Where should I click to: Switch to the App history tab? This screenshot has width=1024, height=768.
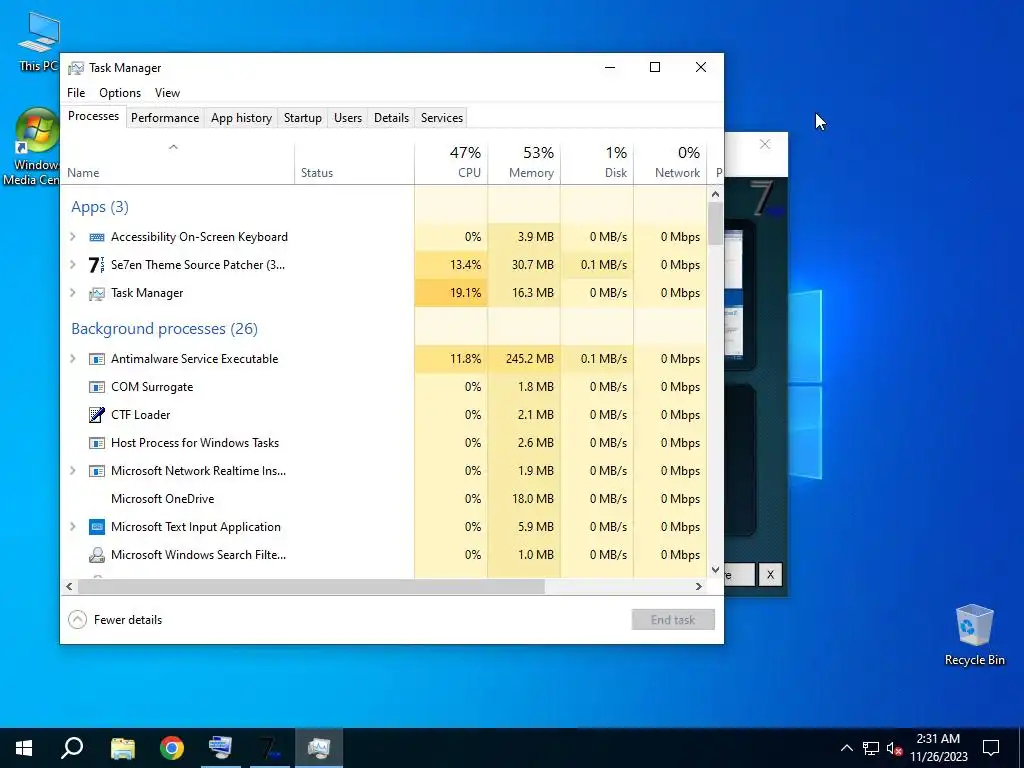(241, 118)
